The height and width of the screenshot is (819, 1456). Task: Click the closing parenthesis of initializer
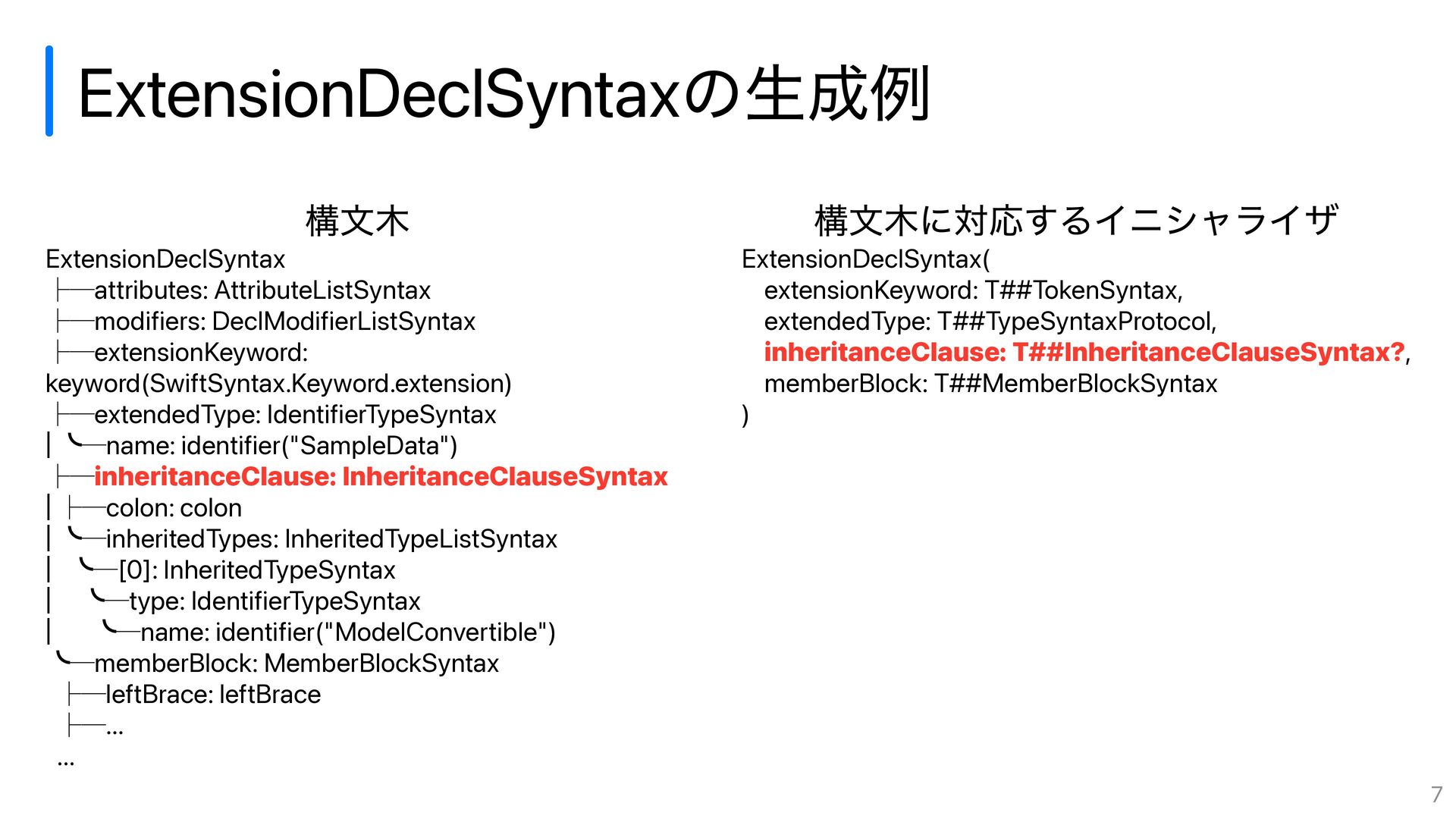(x=745, y=416)
